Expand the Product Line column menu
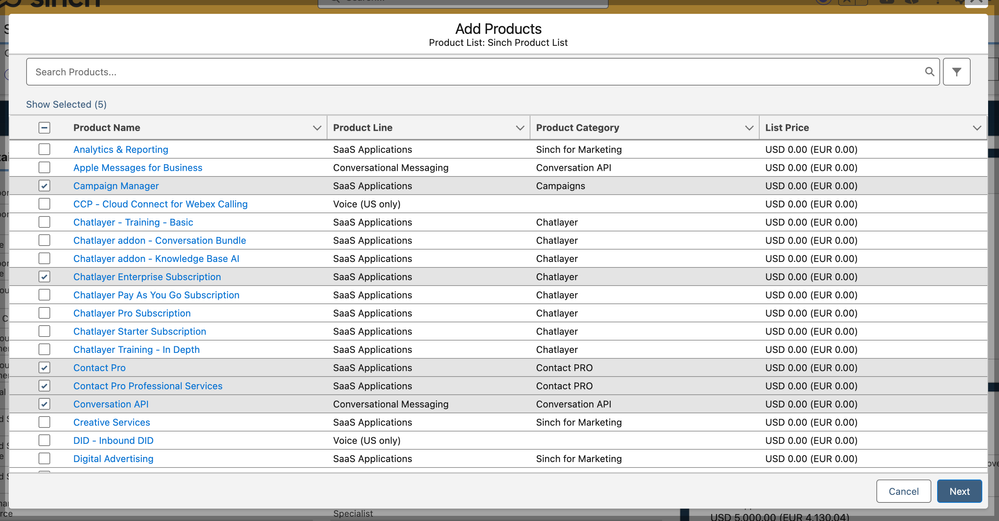Viewport: 999px width, 521px height. pos(520,128)
